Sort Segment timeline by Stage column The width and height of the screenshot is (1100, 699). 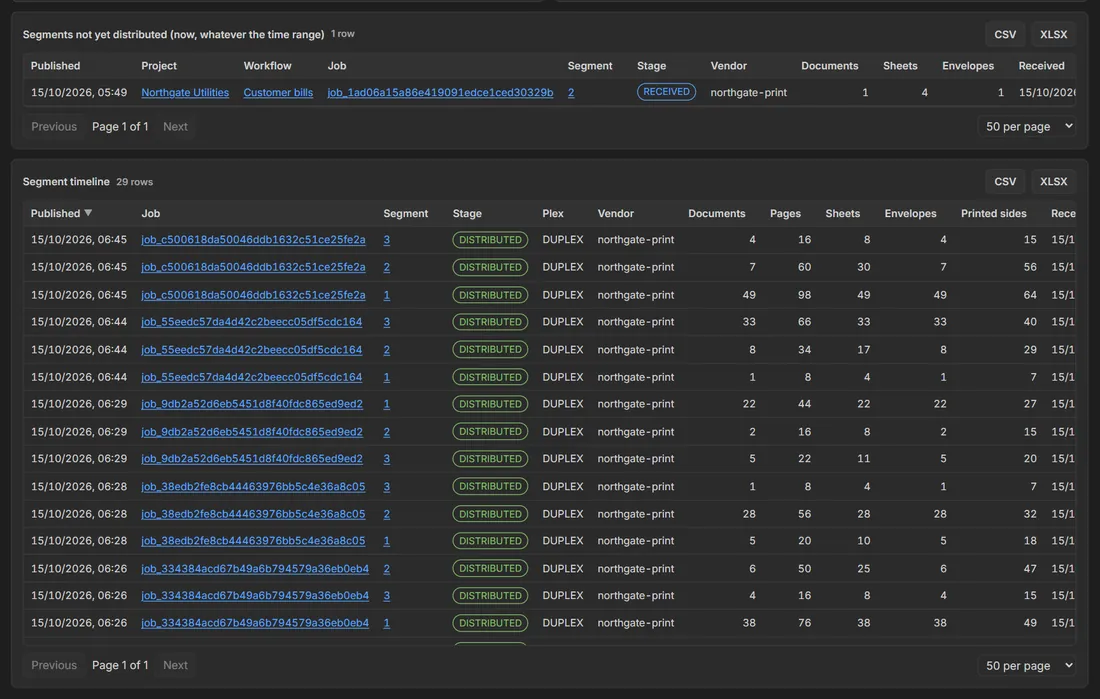click(x=467, y=213)
